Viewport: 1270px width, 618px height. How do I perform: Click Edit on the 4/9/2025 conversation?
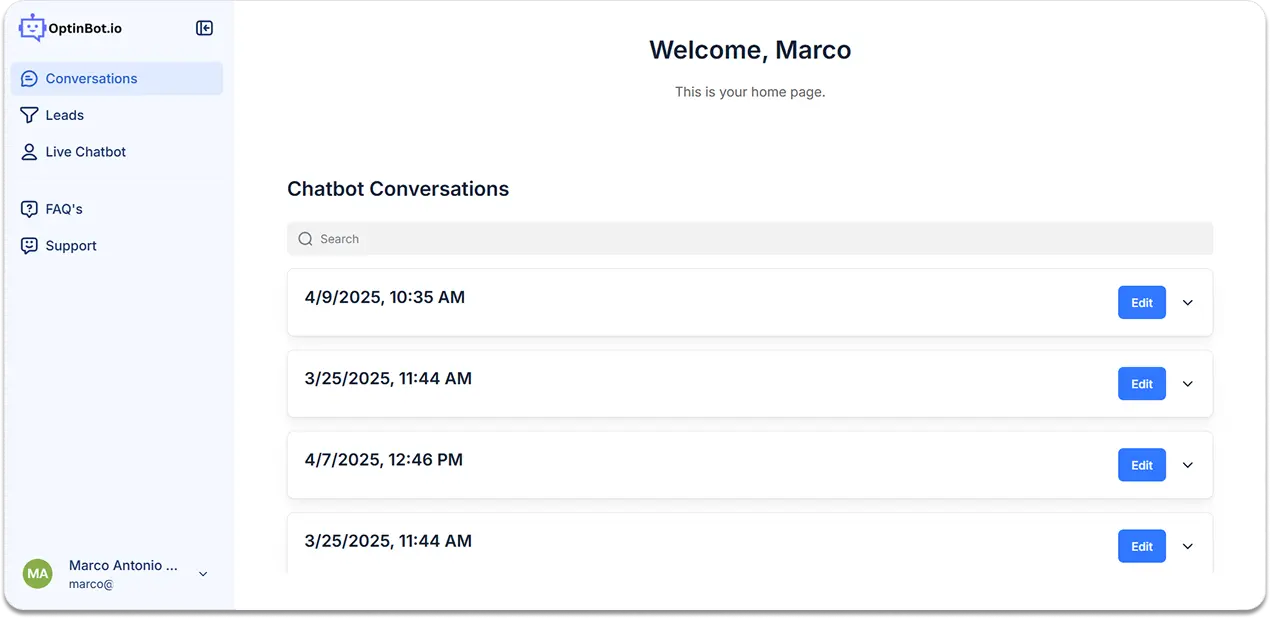(x=1141, y=302)
